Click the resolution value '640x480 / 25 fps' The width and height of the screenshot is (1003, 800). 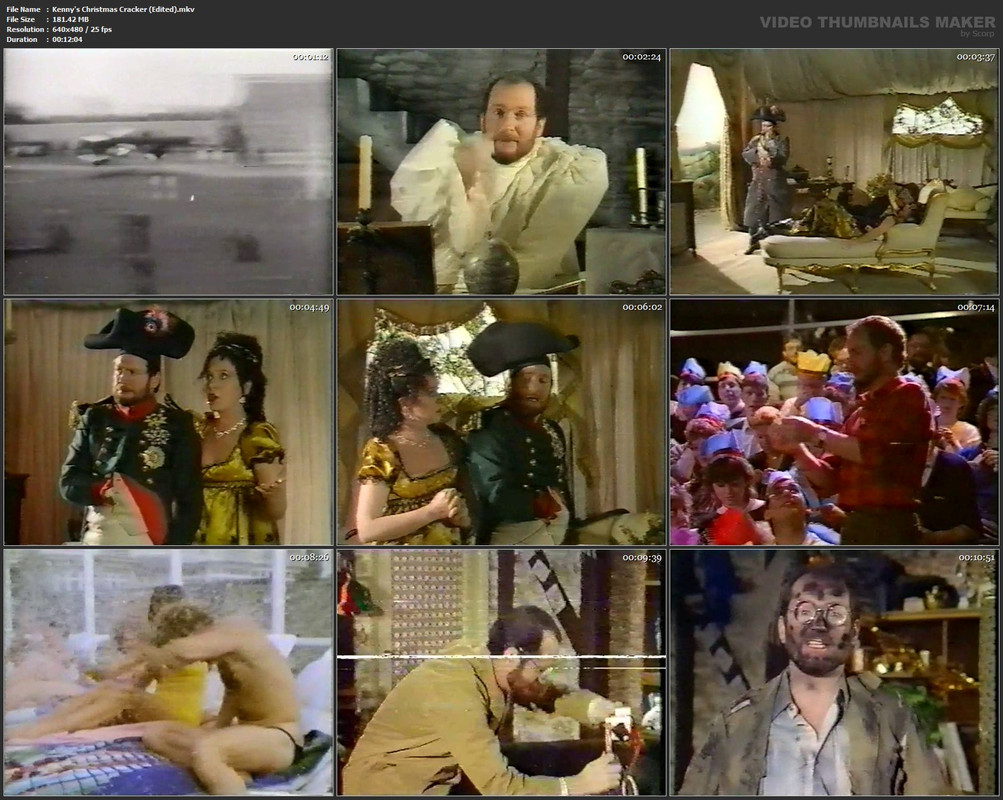[82, 29]
